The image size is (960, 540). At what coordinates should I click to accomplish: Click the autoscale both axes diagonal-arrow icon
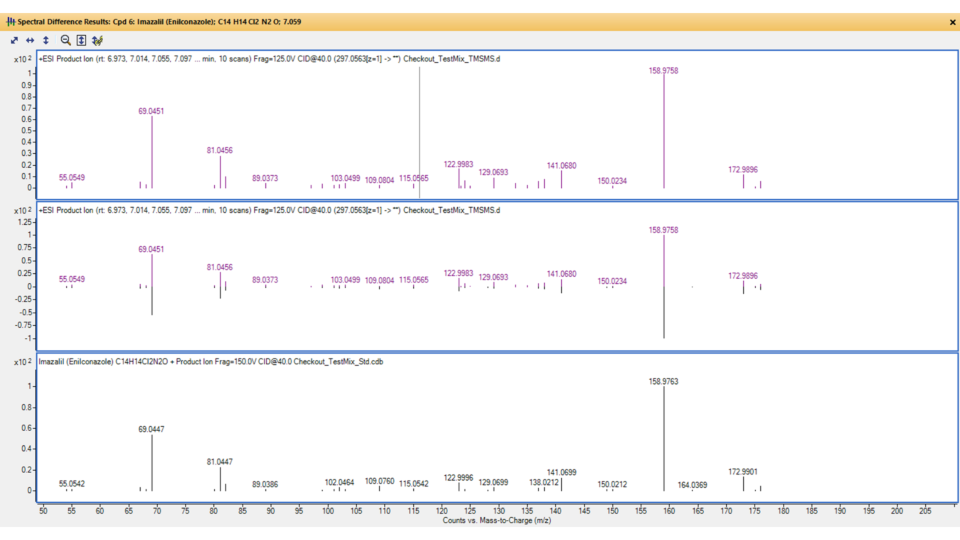pos(14,40)
